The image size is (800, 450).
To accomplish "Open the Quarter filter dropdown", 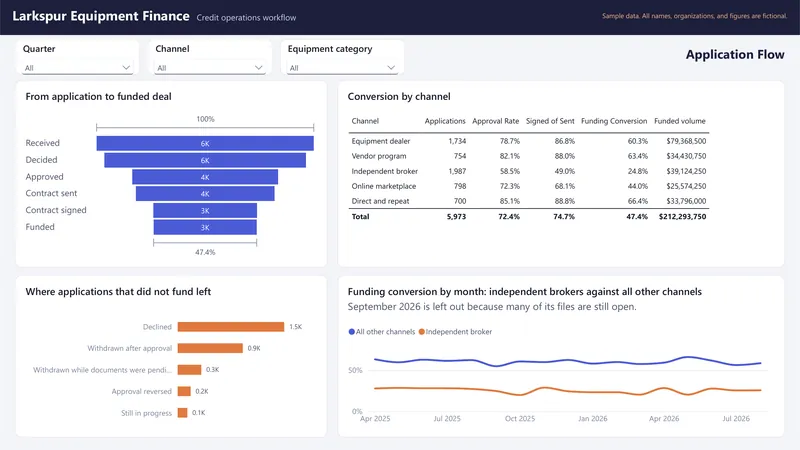I will tap(77, 68).
